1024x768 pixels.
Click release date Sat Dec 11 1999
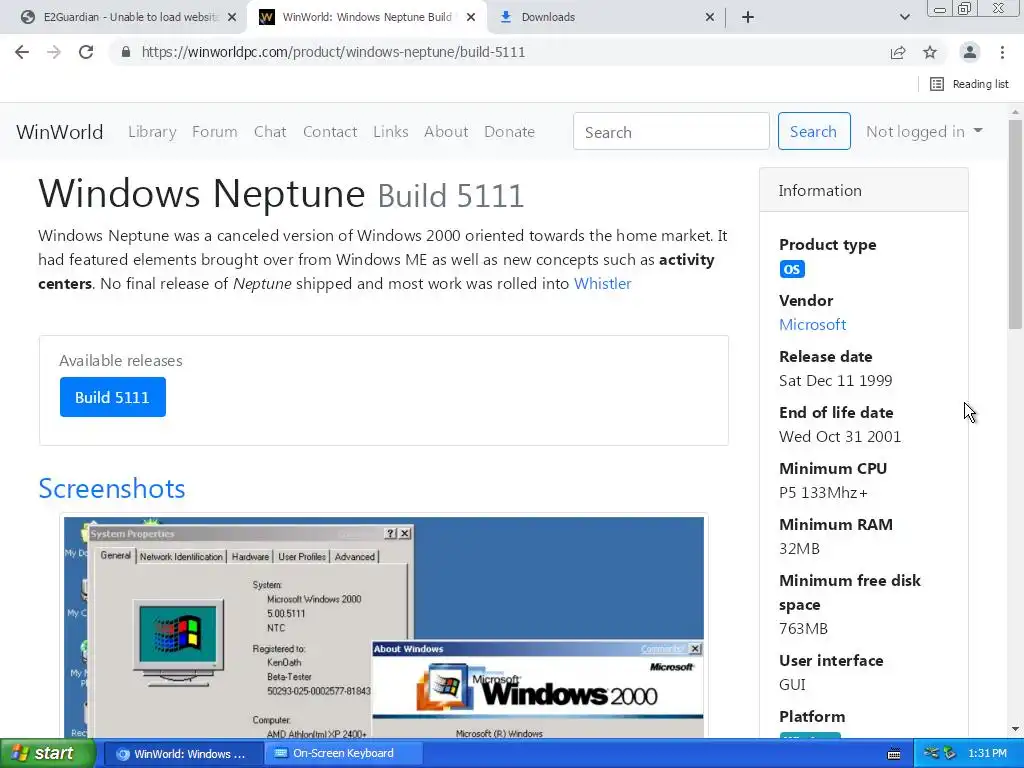point(835,381)
